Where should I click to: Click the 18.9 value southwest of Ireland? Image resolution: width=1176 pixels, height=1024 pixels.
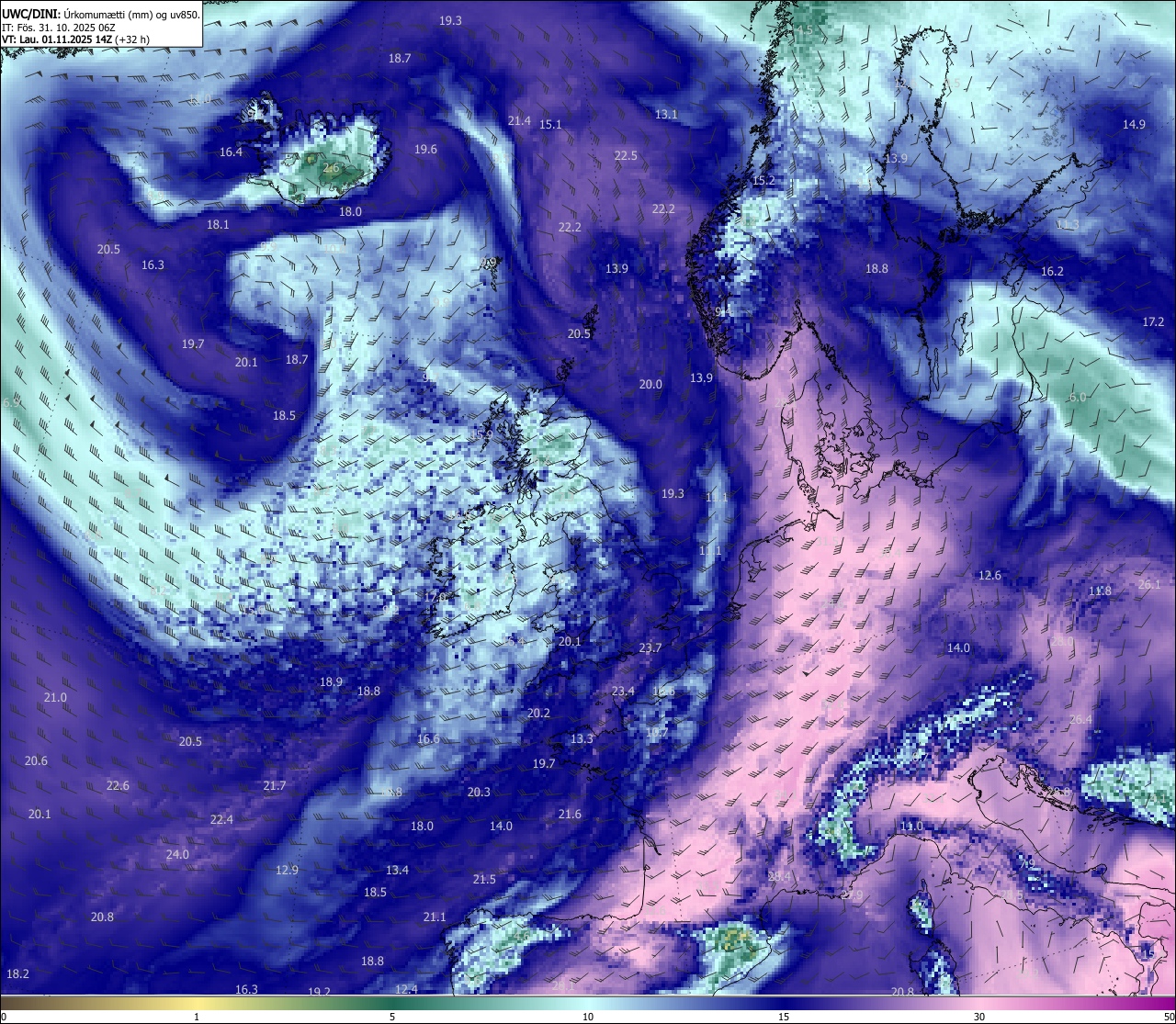pos(331,681)
